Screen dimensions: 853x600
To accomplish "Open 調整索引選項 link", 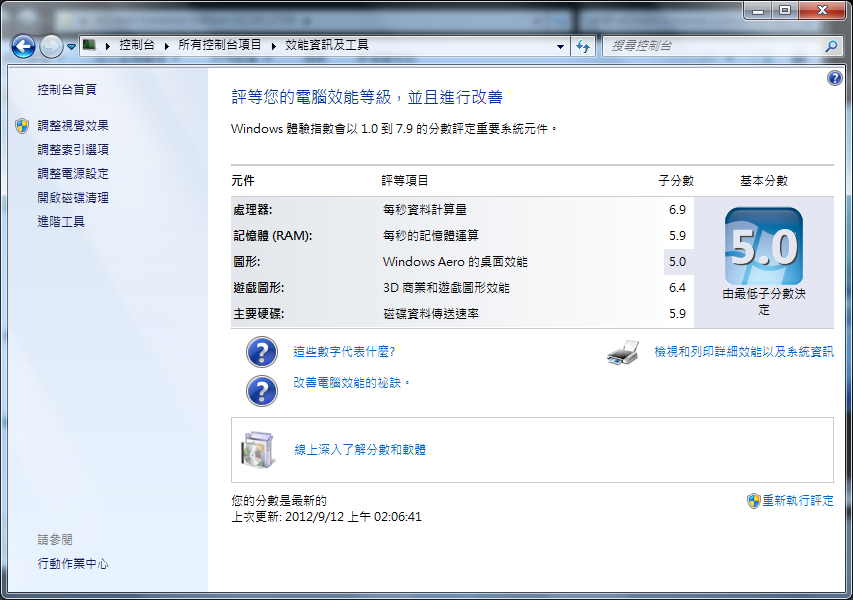I will pyautogui.click(x=73, y=150).
